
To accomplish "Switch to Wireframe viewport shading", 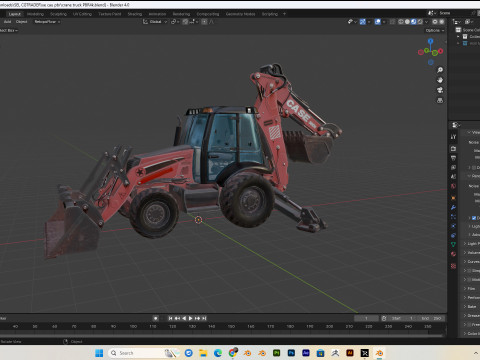I will pos(401,22).
